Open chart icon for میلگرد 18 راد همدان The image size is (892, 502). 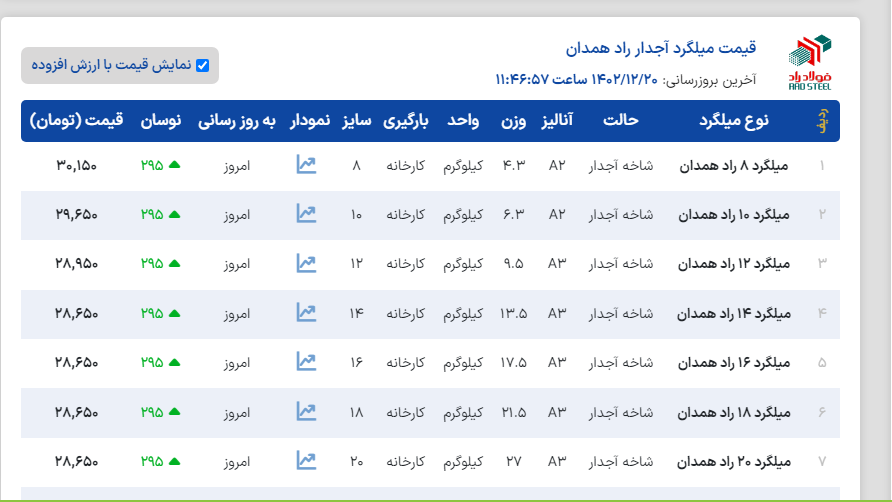[306, 412]
